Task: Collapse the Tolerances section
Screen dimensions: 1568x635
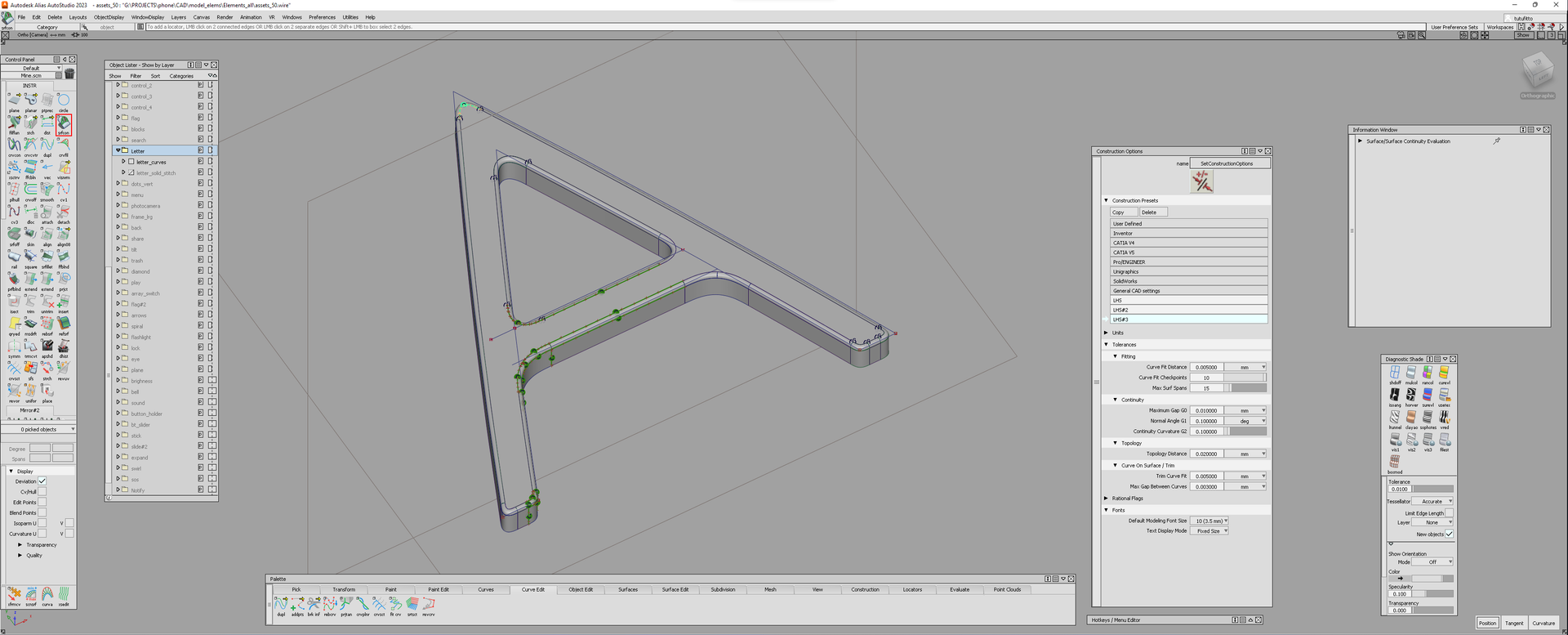Action: point(1107,344)
